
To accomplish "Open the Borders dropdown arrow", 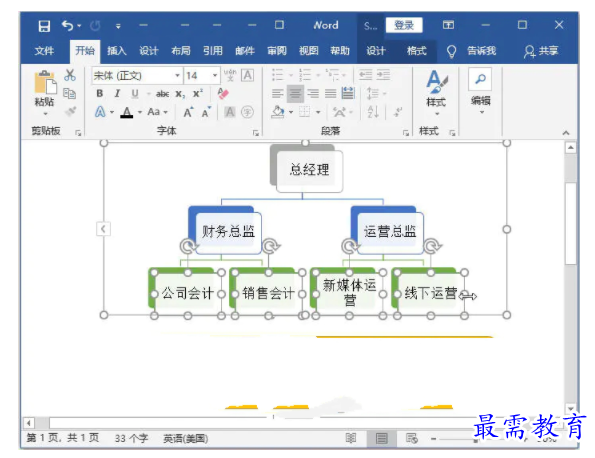I will 318,112.
